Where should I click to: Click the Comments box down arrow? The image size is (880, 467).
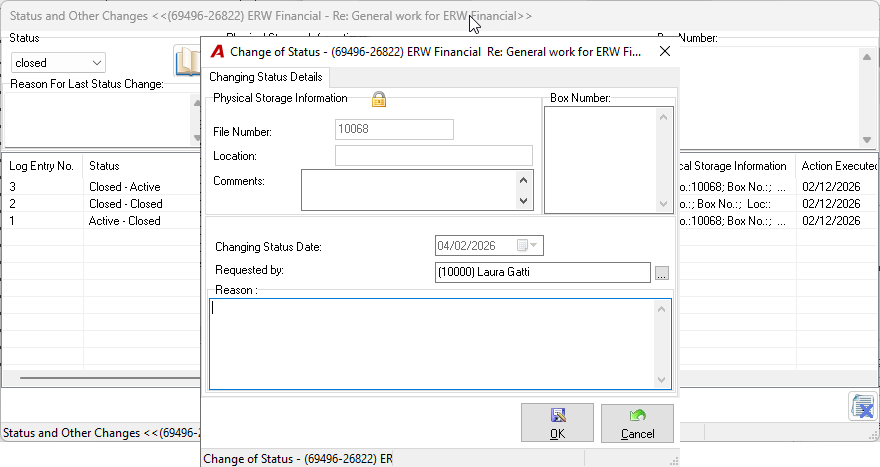[x=523, y=201]
